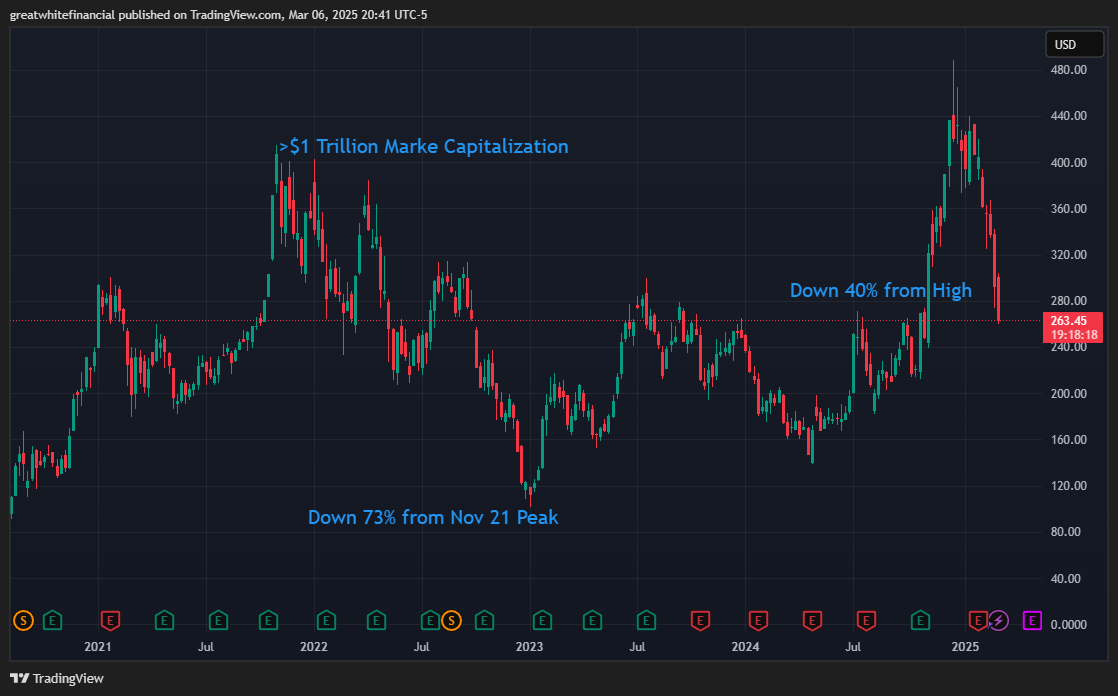Click the 360.00 price axis label
This screenshot has height=696, width=1118.
pos(1067,209)
